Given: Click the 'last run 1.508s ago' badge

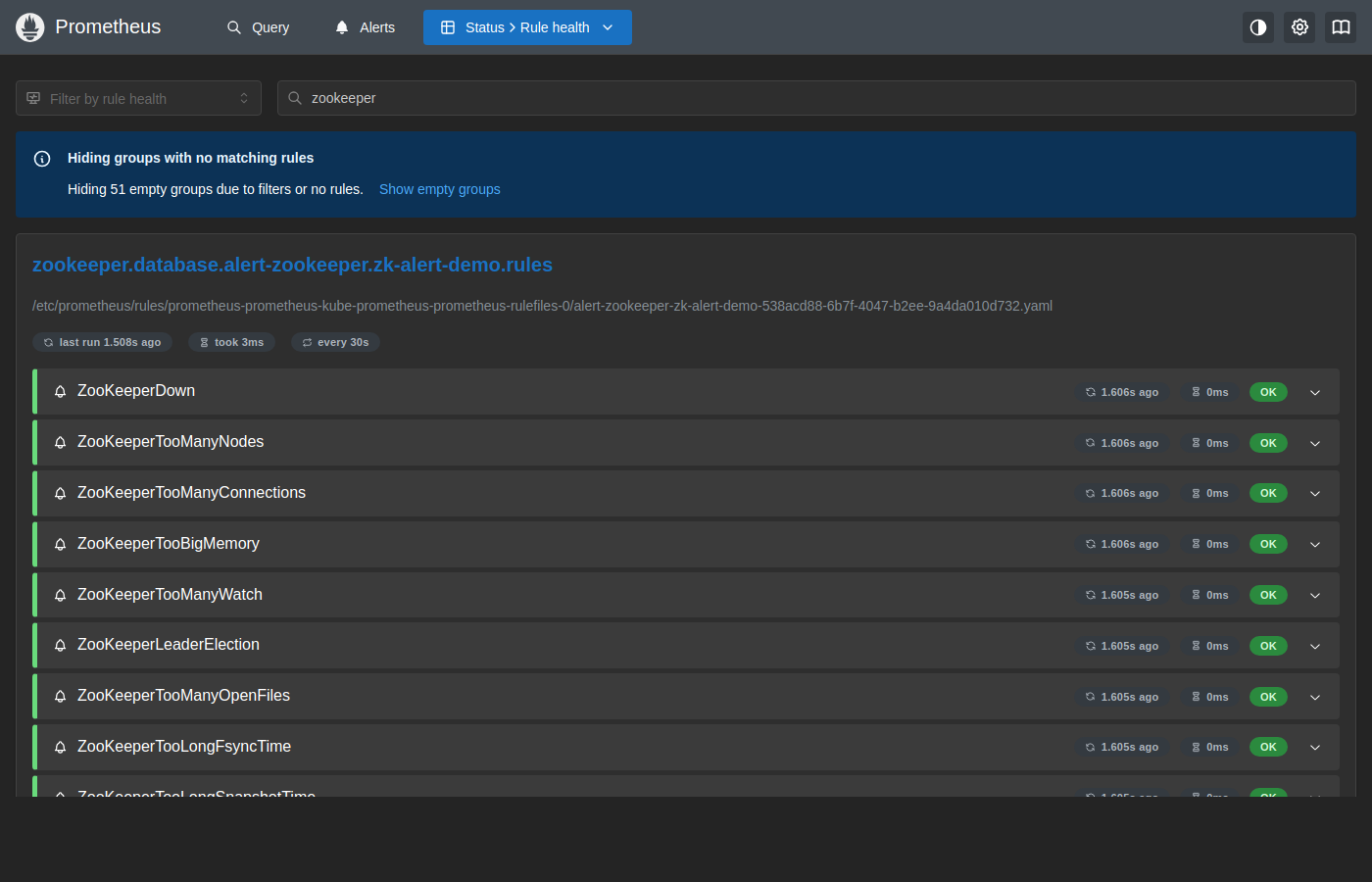Looking at the screenshot, I should (102, 342).
